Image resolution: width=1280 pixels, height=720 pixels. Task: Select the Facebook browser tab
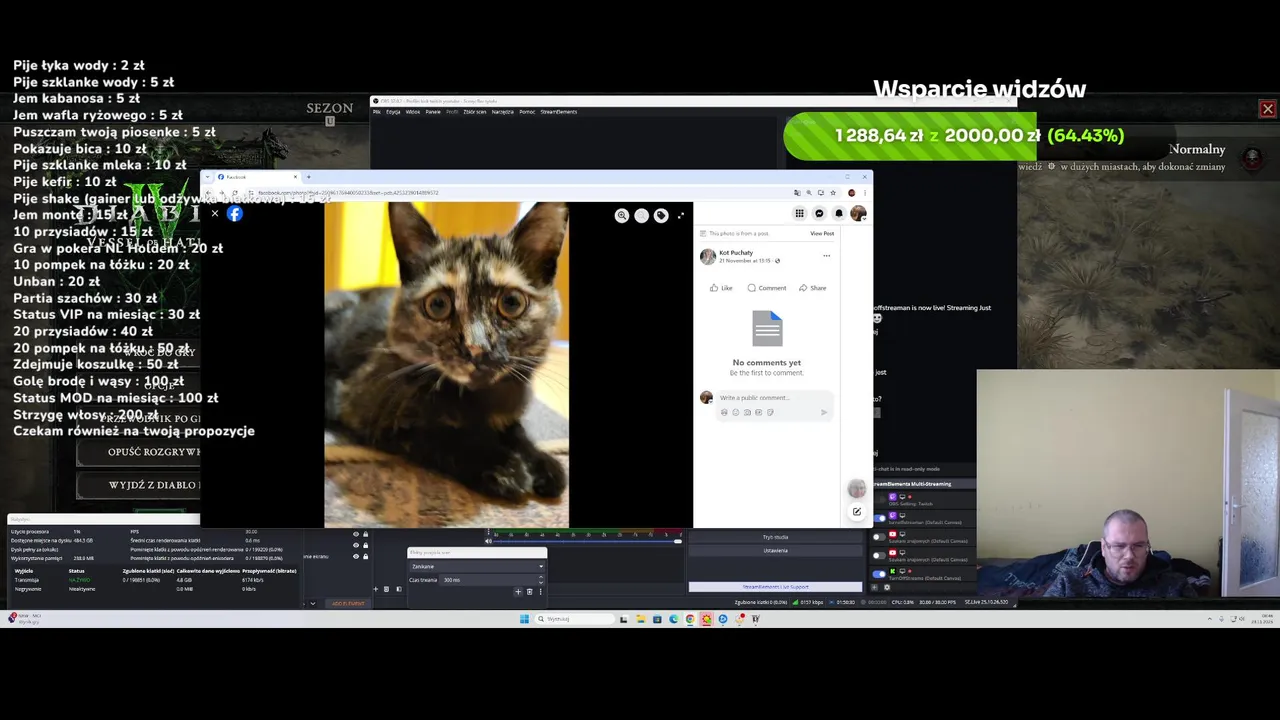[258, 177]
